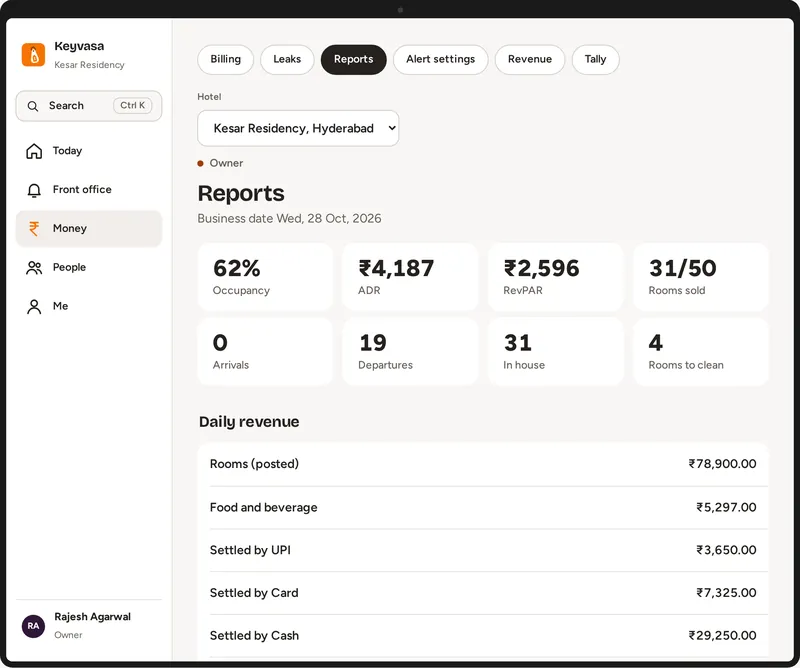Click the Food and beverage row label
The height and width of the screenshot is (668, 800).
263,507
